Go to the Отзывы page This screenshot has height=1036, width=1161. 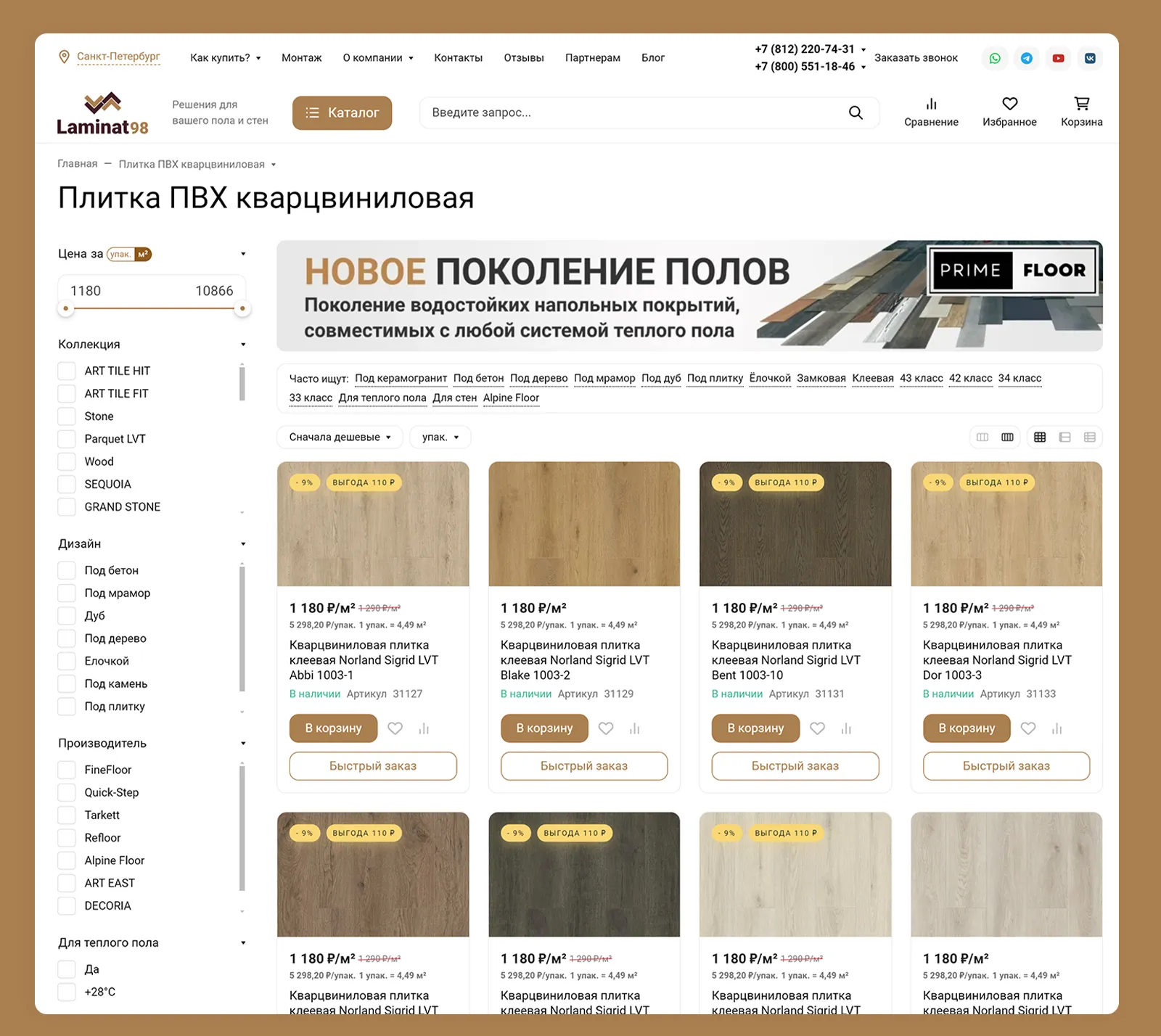523,58
